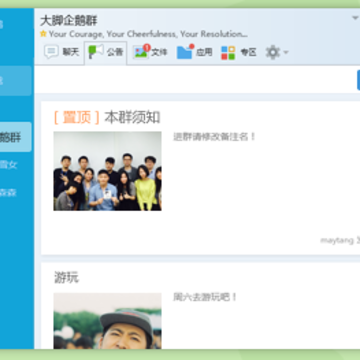The image size is (360, 360).
Task: Open the man-with-cap photo thumbnail
Action: (x=107, y=321)
